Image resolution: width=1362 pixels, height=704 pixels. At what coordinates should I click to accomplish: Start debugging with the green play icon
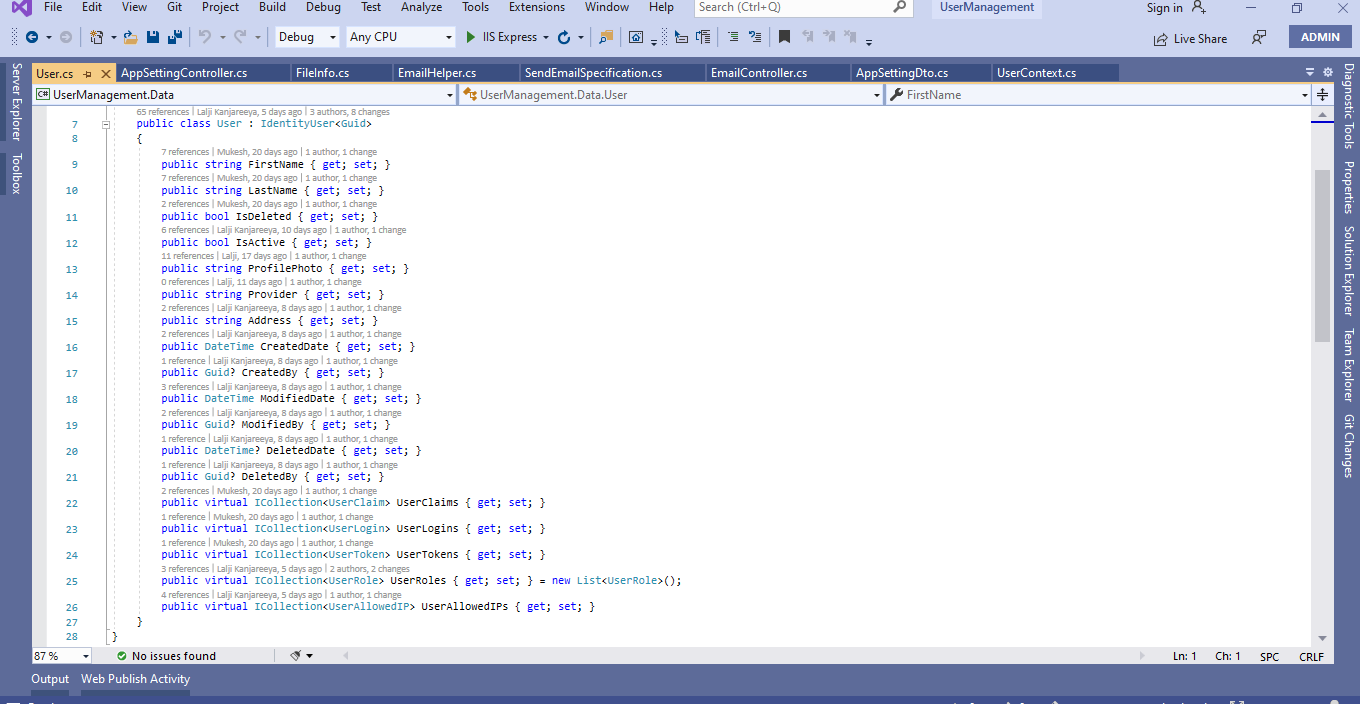click(x=471, y=37)
